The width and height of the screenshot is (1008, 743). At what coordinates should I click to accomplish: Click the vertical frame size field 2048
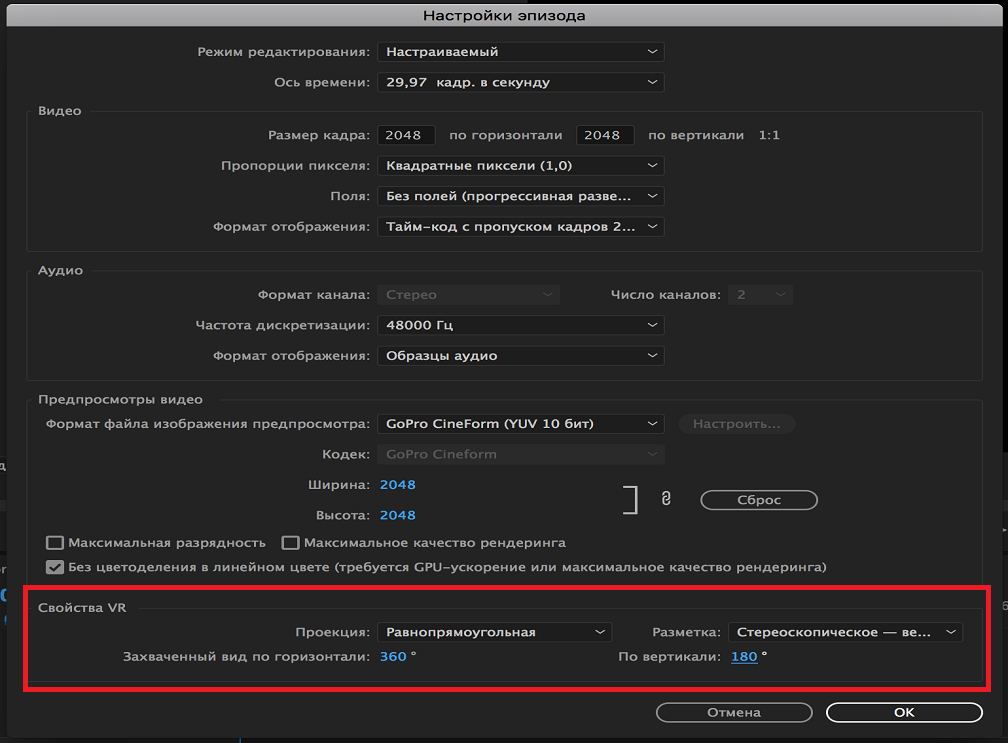[x=605, y=135]
